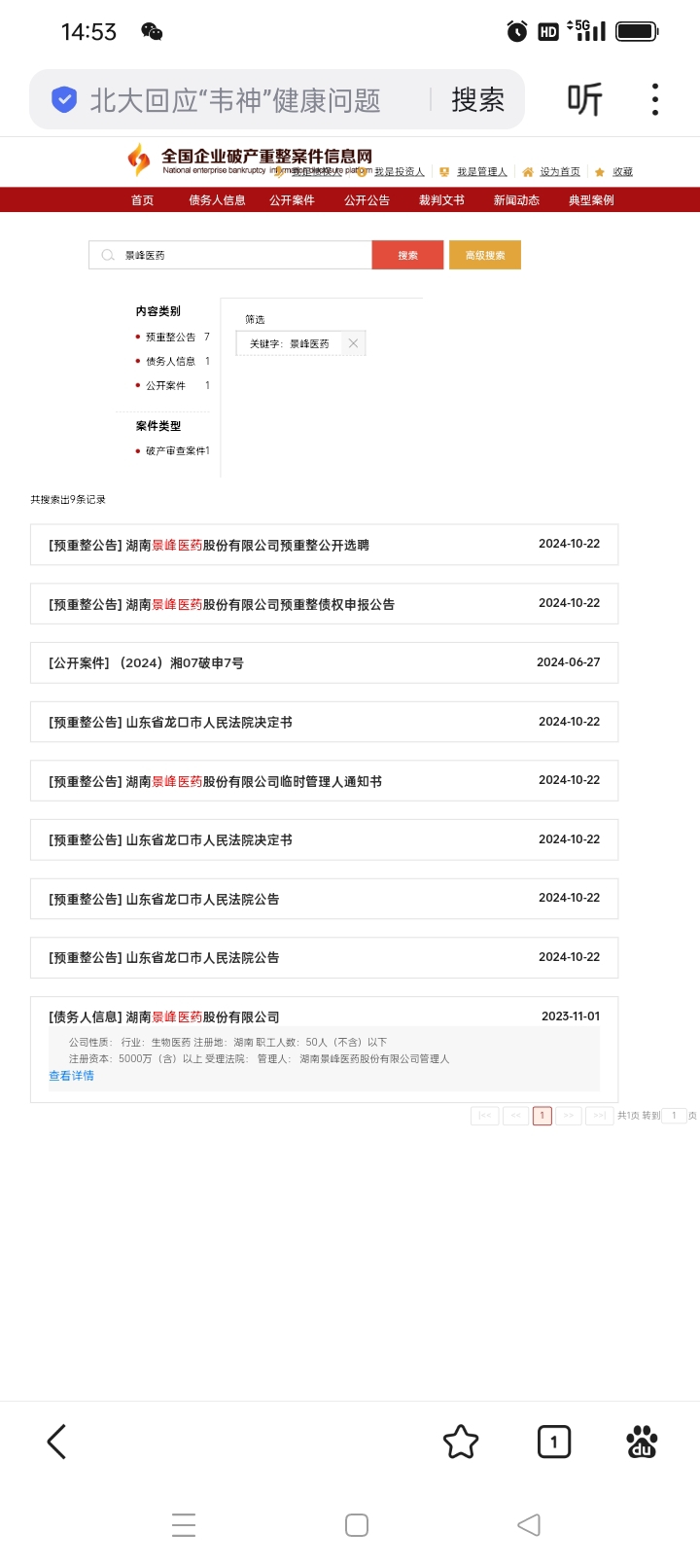Image resolution: width=700 pixels, height=1568 pixels.
Task: Open result 湖南景峰医药预重整公开选聘
Action: coord(324,545)
